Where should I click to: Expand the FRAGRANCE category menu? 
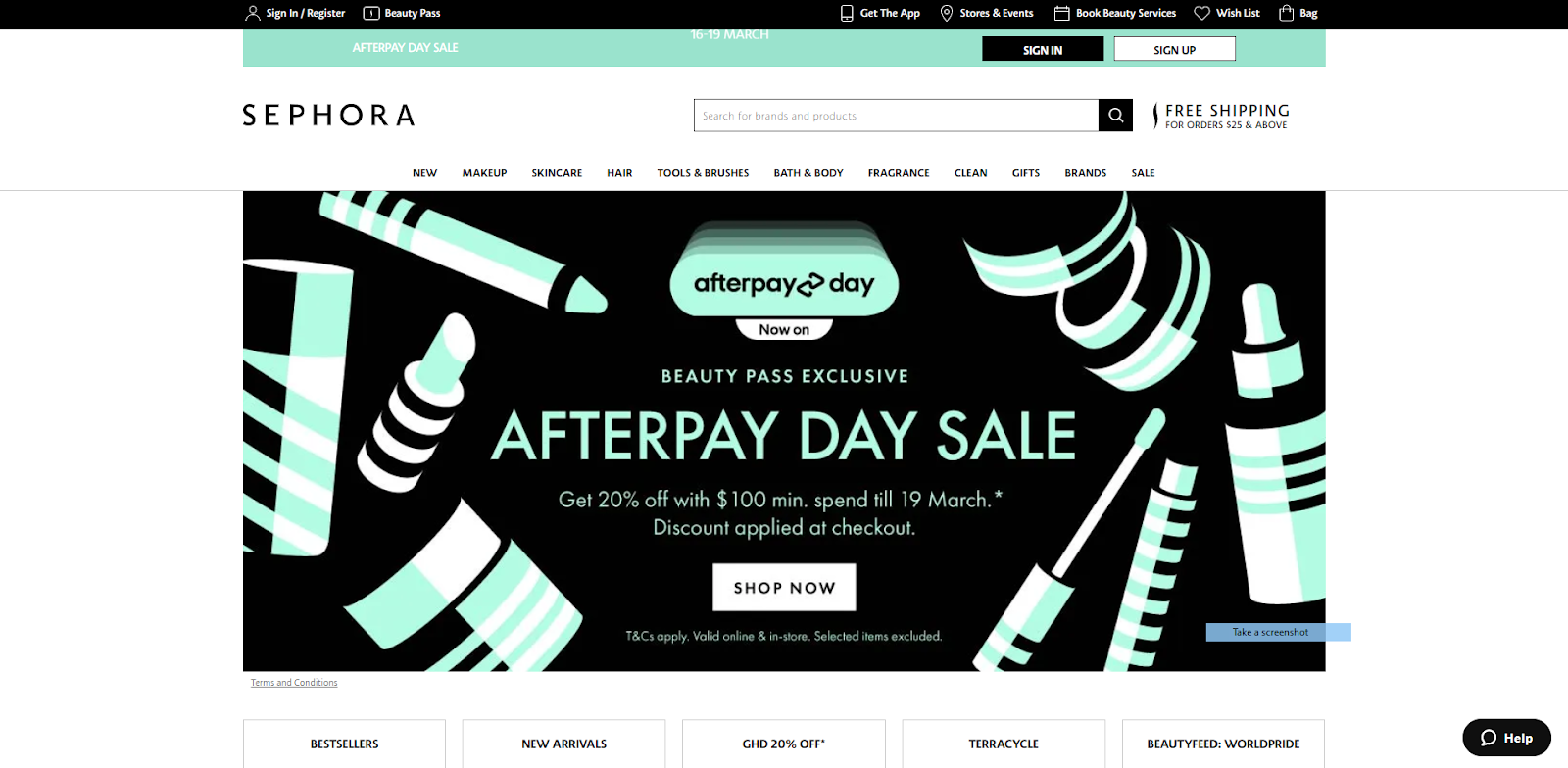(899, 173)
